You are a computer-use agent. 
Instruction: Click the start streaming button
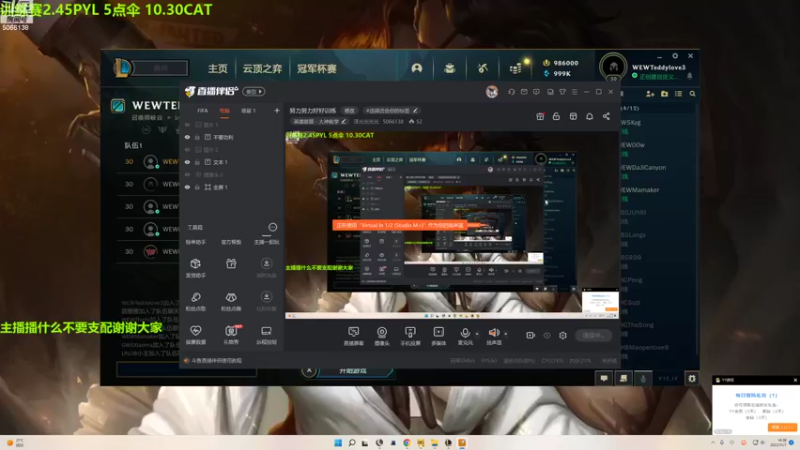point(593,335)
